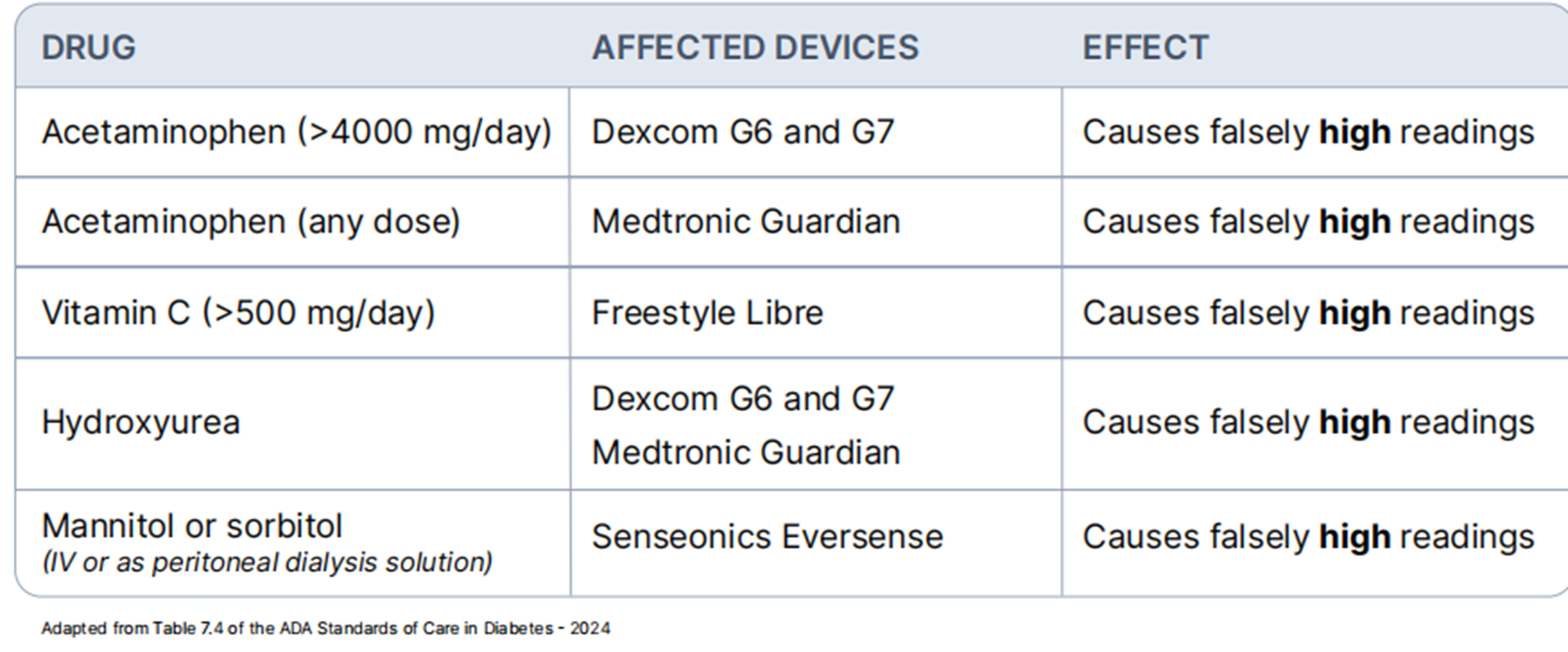Select the Senseonics Eversense device cell
1568x652 pixels.
(767, 537)
